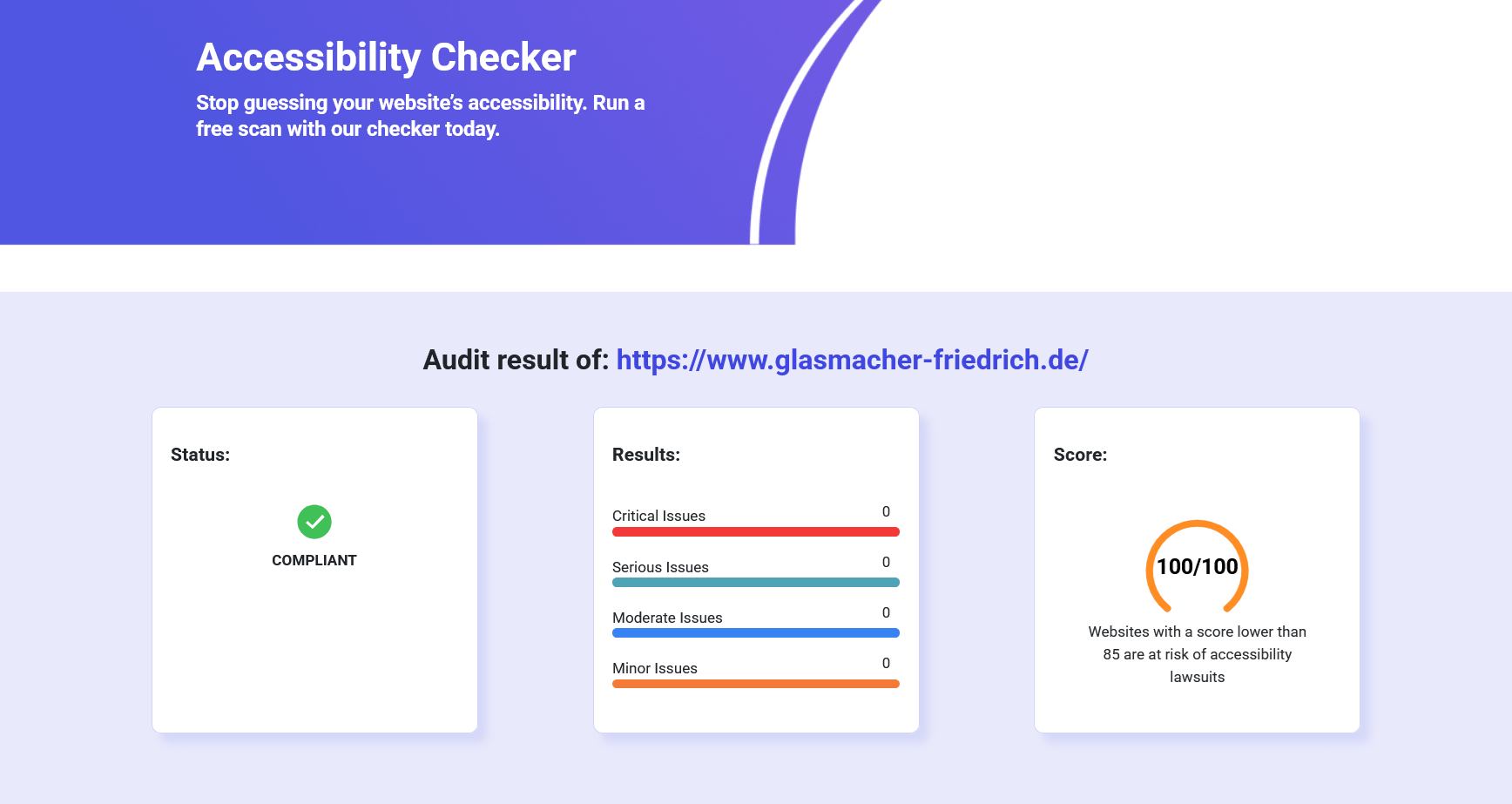Click the lawsuit risk warning text
The height and width of the screenshot is (804, 1512).
pyautogui.click(x=1197, y=654)
